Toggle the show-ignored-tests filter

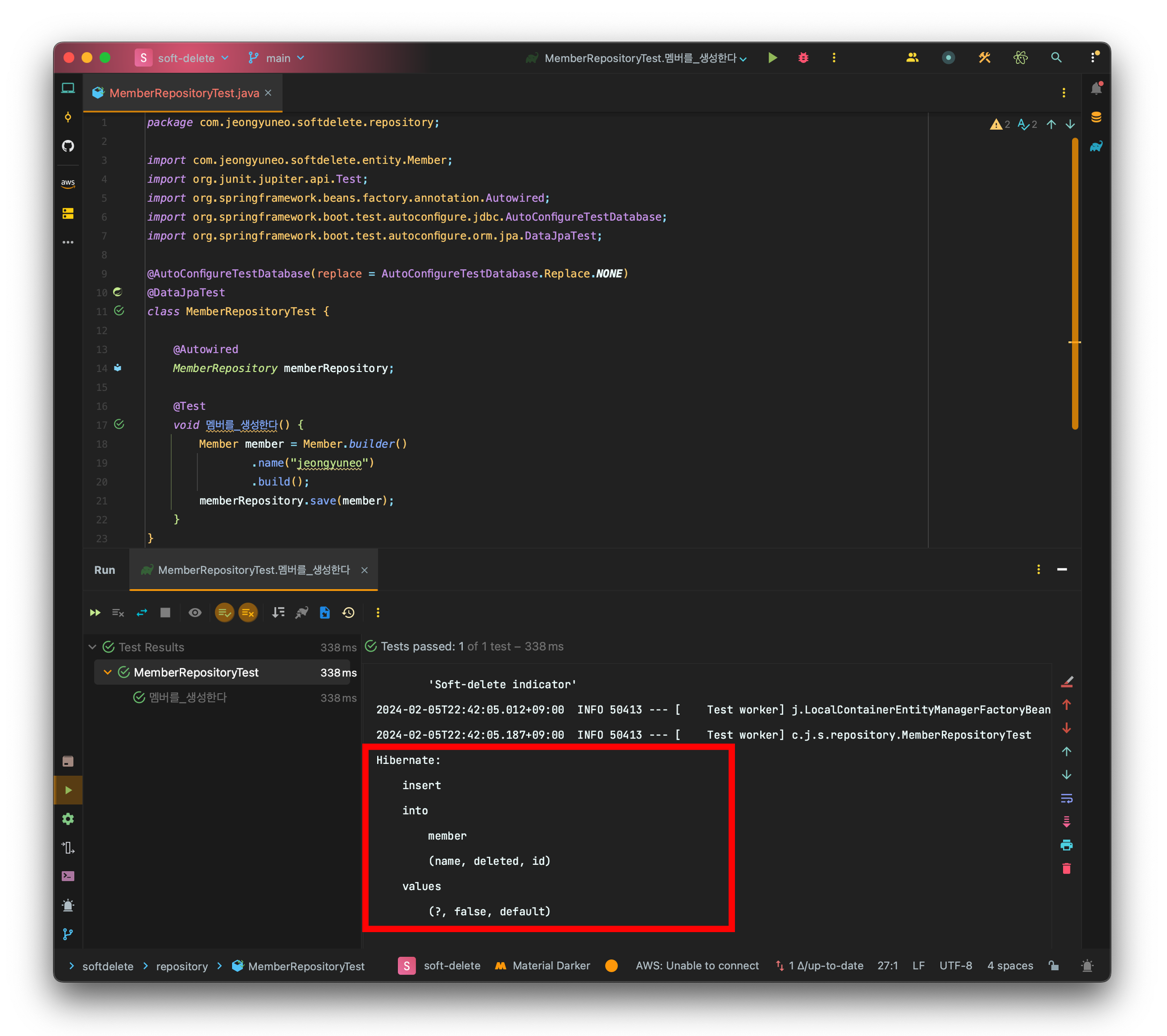(248, 612)
